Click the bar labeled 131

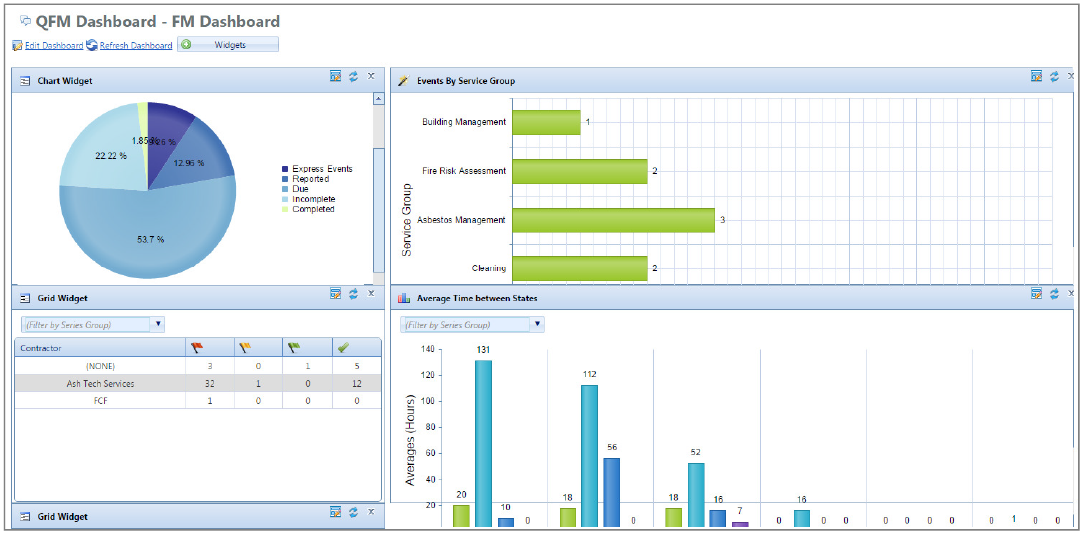[x=483, y=443]
